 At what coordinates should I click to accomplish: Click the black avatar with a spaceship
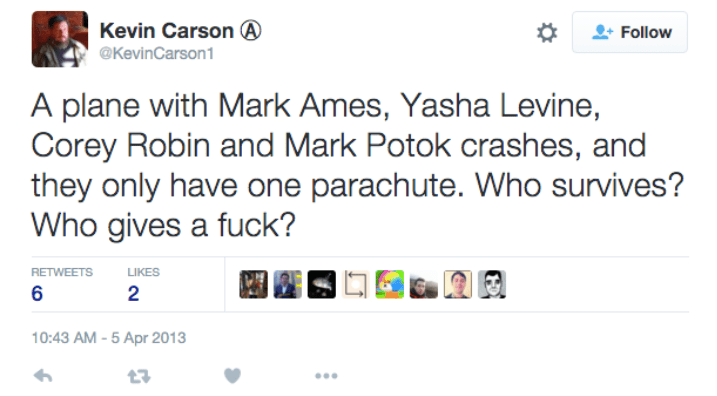[321, 284]
